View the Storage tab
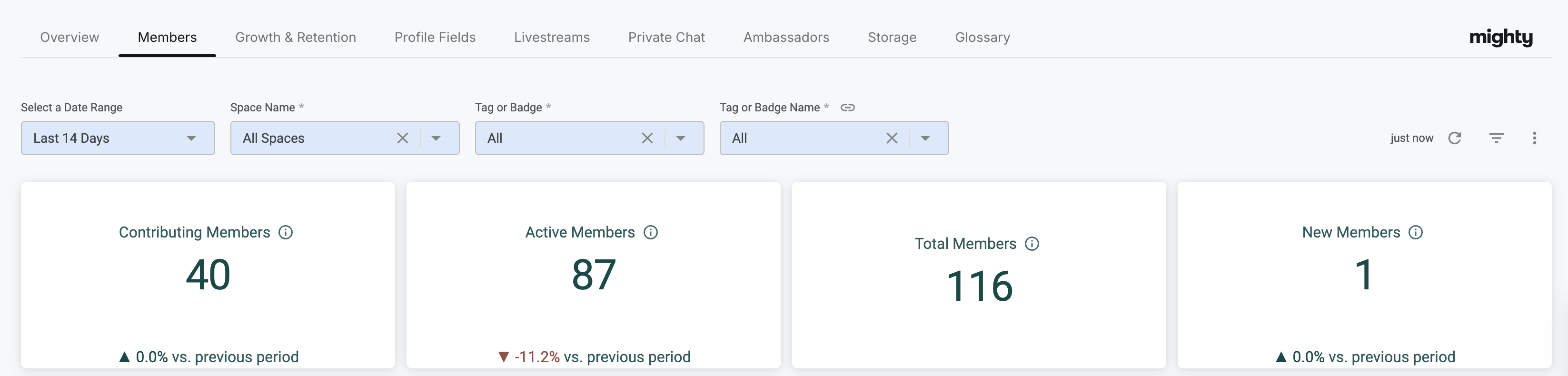Image resolution: width=1568 pixels, height=376 pixels. pyautogui.click(x=893, y=37)
